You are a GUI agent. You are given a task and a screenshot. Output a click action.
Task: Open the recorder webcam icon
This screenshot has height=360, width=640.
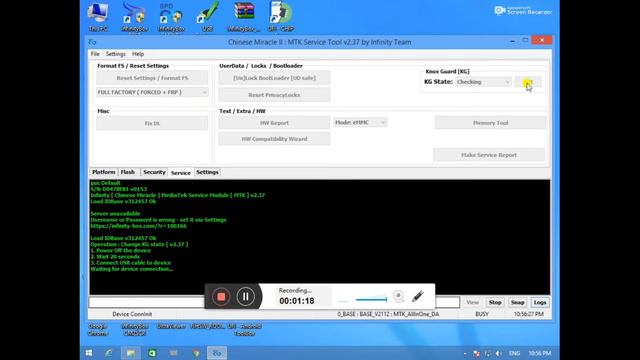(x=398, y=296)
